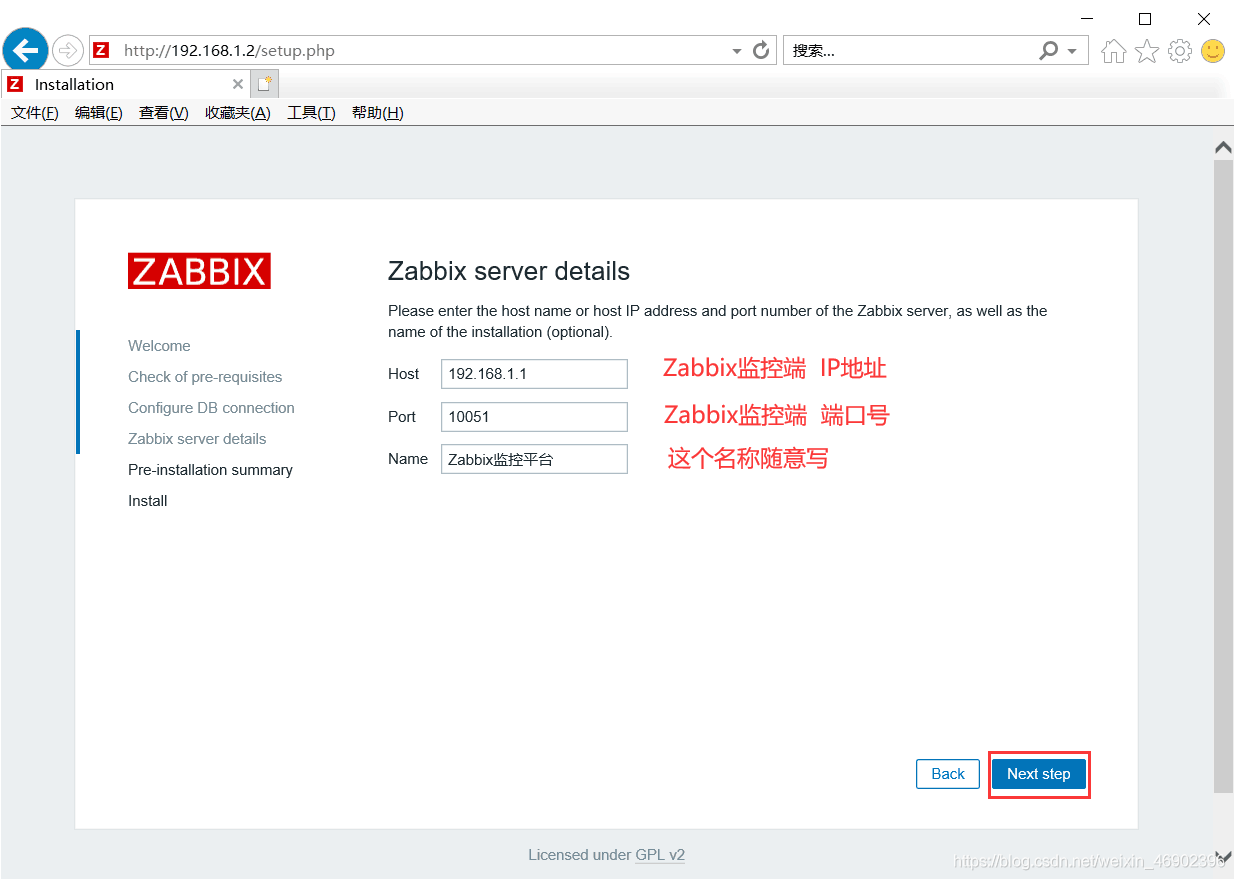Select the Install step

147,501
